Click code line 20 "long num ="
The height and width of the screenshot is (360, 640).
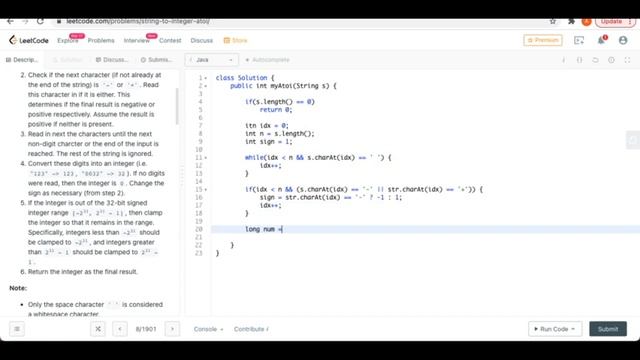[264, 229]
